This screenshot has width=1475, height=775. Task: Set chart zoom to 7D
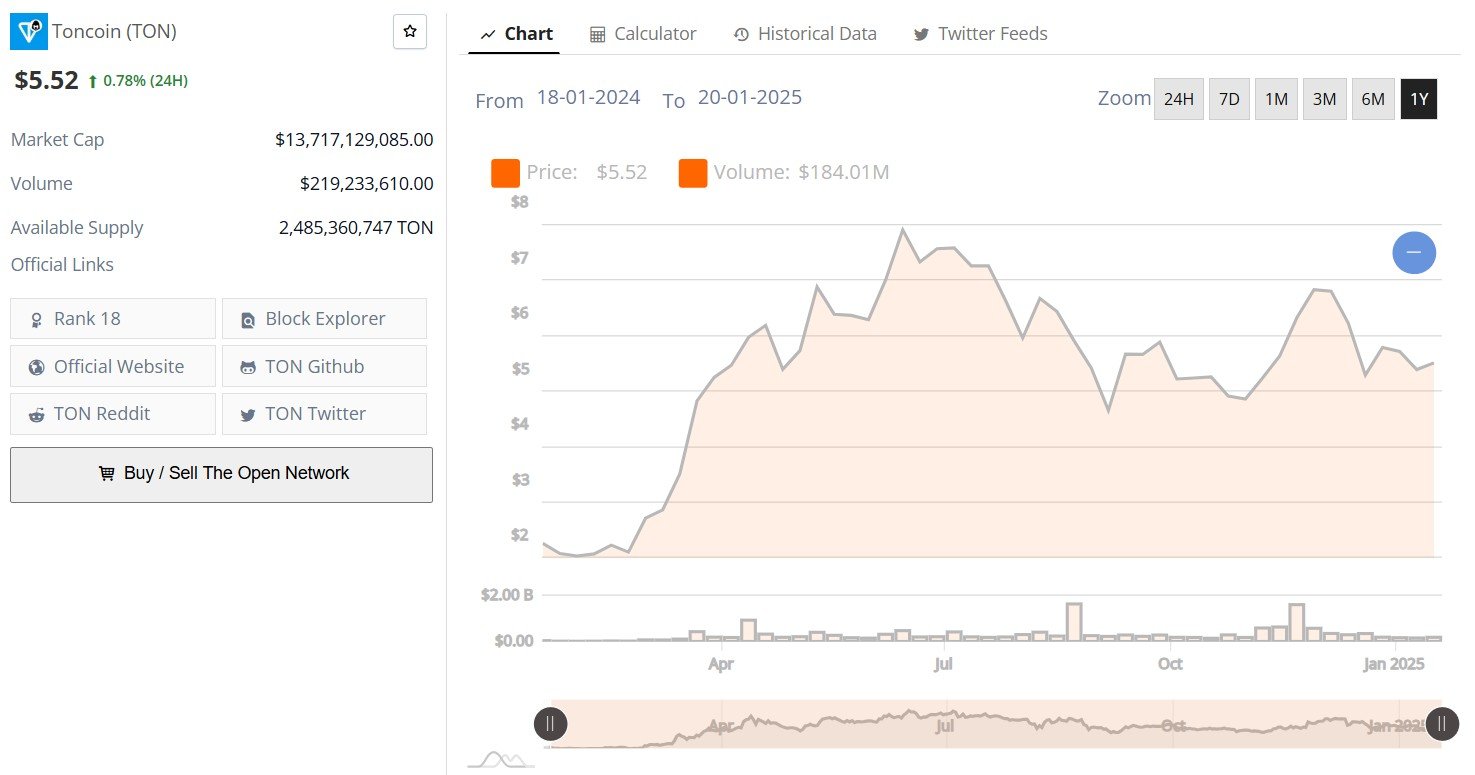[1230, 99]
